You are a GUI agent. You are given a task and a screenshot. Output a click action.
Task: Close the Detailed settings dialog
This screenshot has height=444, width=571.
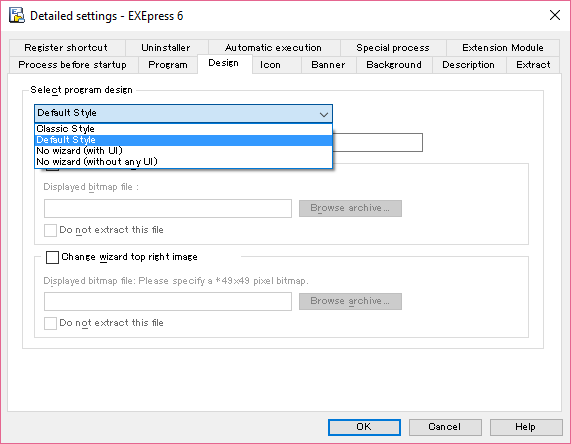[555, 15]
